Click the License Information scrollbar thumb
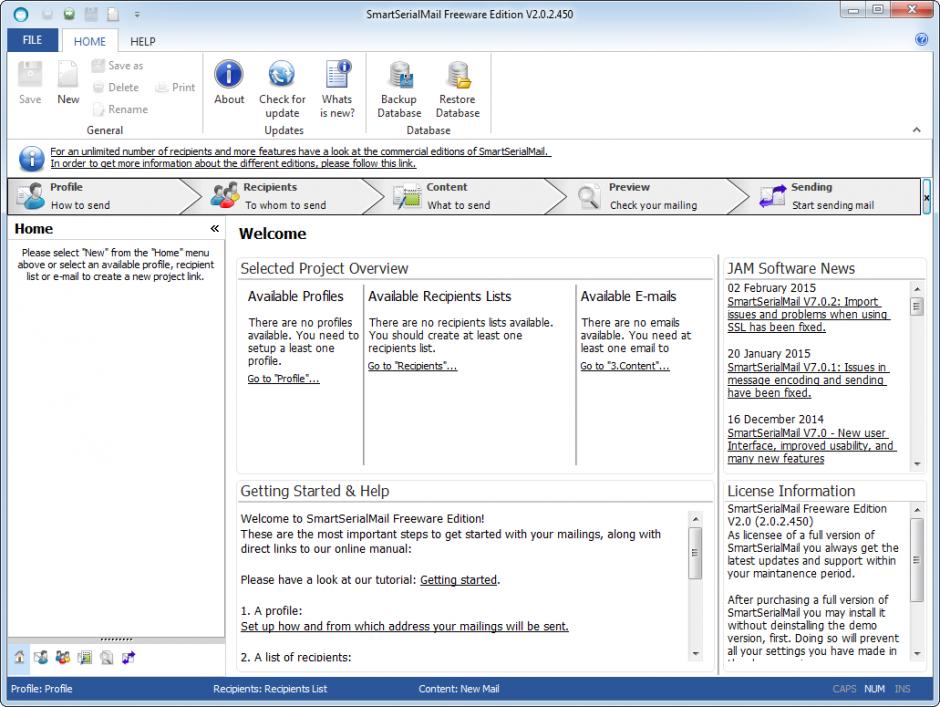940x707 pixels. tap(917, 559)
